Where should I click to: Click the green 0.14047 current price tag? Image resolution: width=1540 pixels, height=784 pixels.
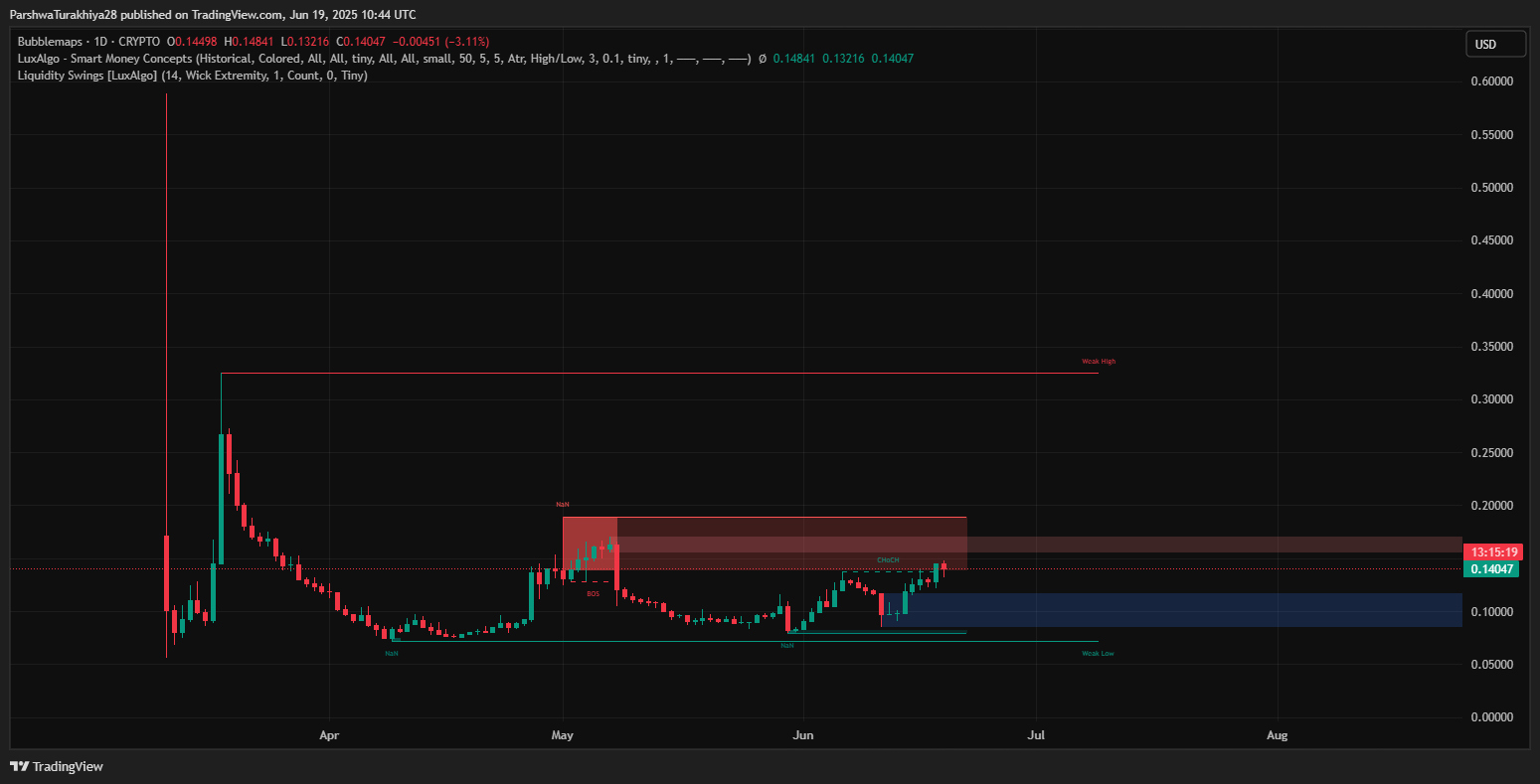click(x=1491, y=569)
